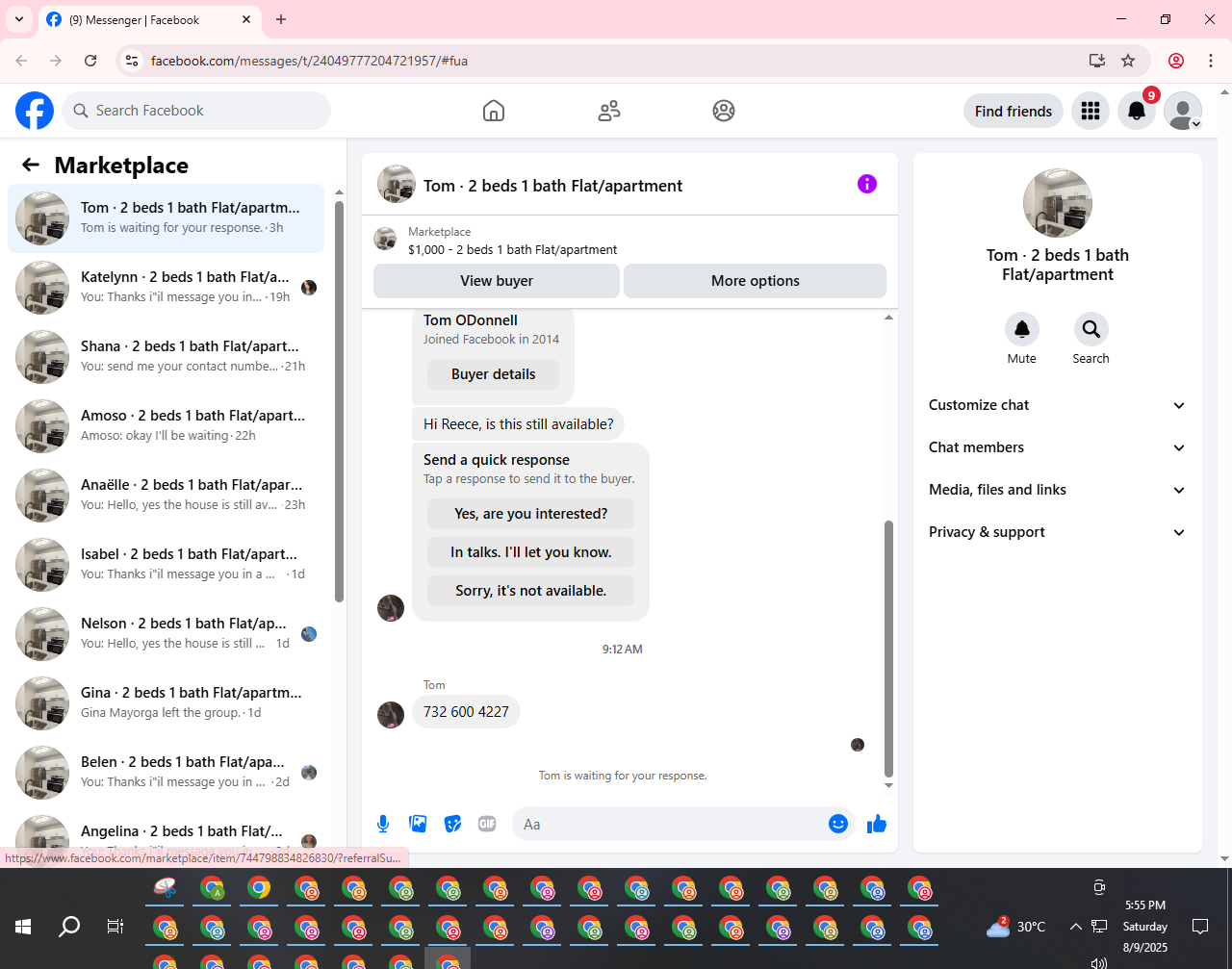Open the Shana conversation

167,357
